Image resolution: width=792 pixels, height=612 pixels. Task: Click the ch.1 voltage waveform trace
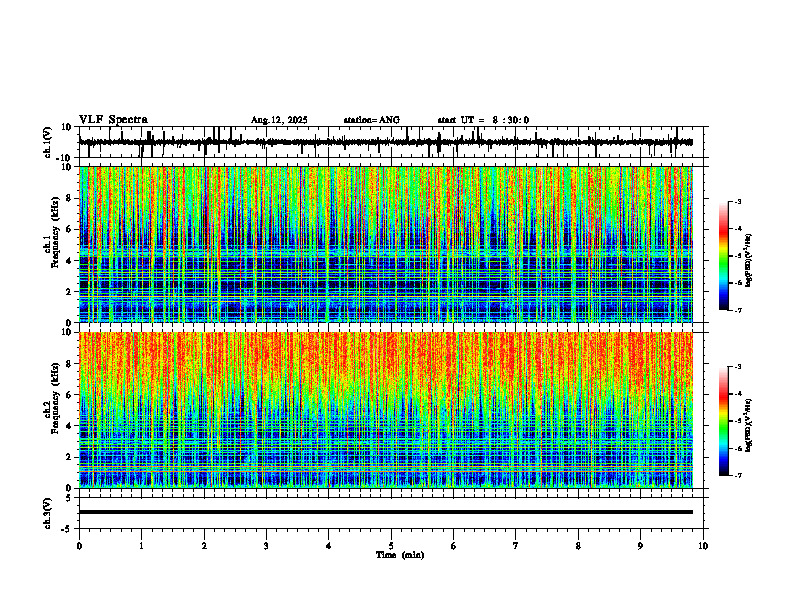[386, 142]
